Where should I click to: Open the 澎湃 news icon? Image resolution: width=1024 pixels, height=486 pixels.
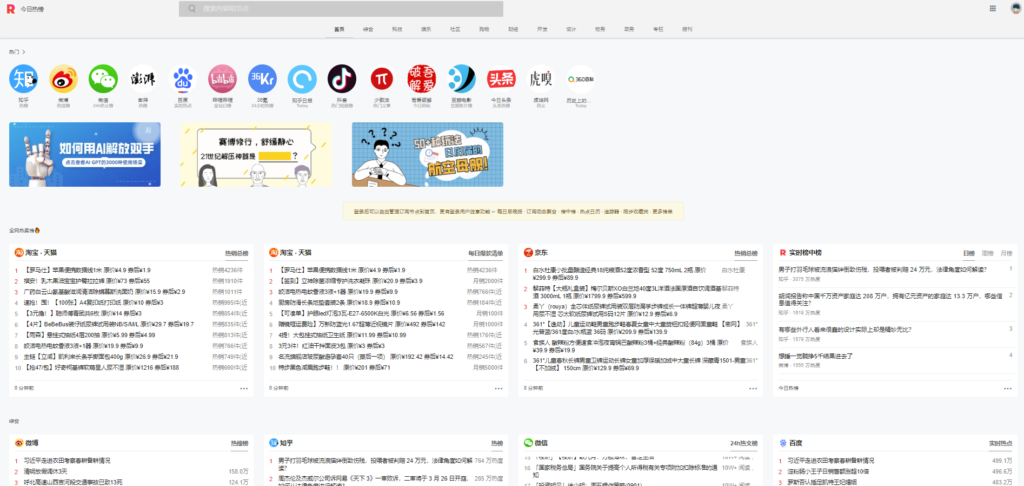(143, 79)
